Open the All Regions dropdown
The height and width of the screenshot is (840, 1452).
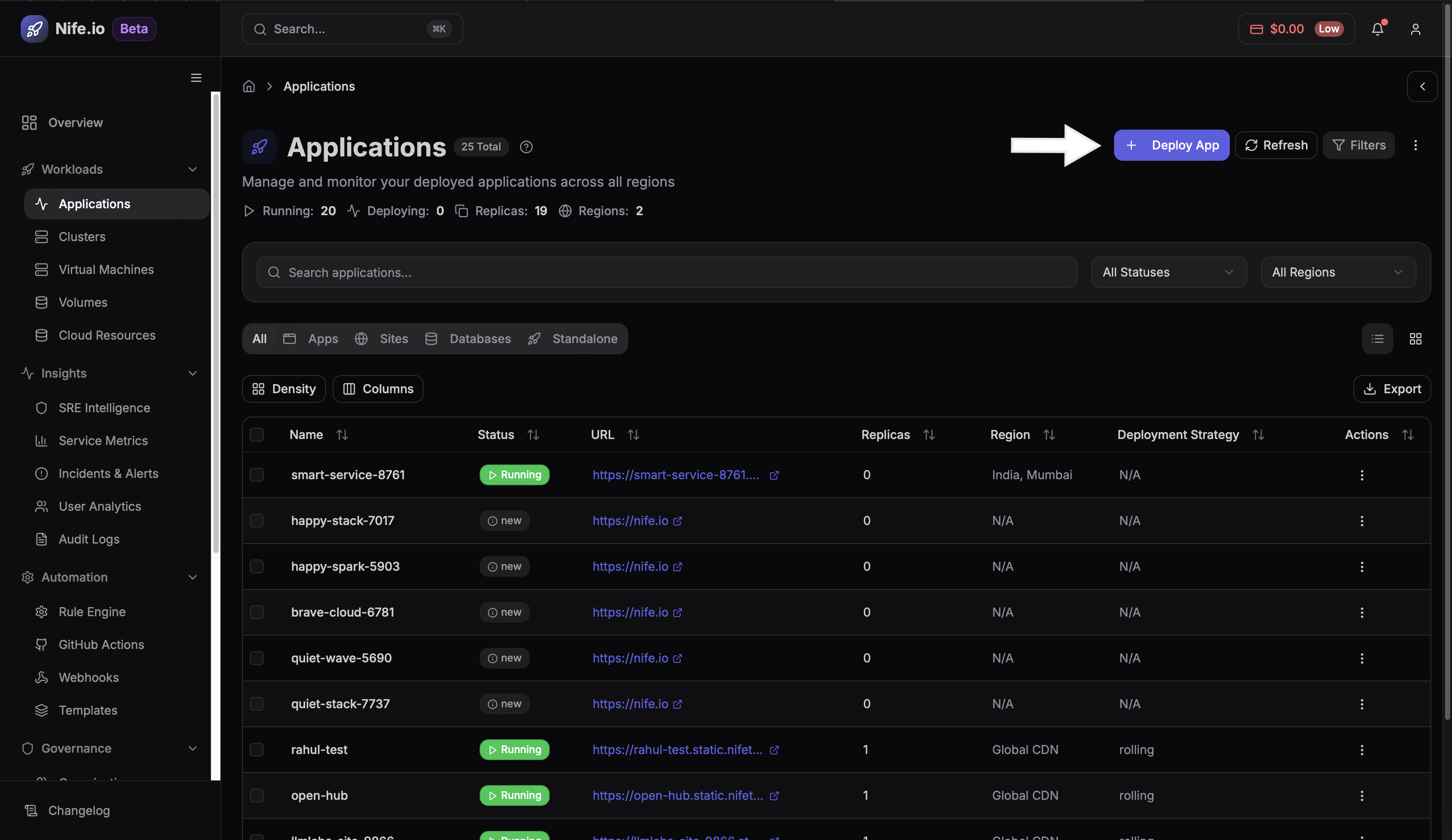(1338, 272)
